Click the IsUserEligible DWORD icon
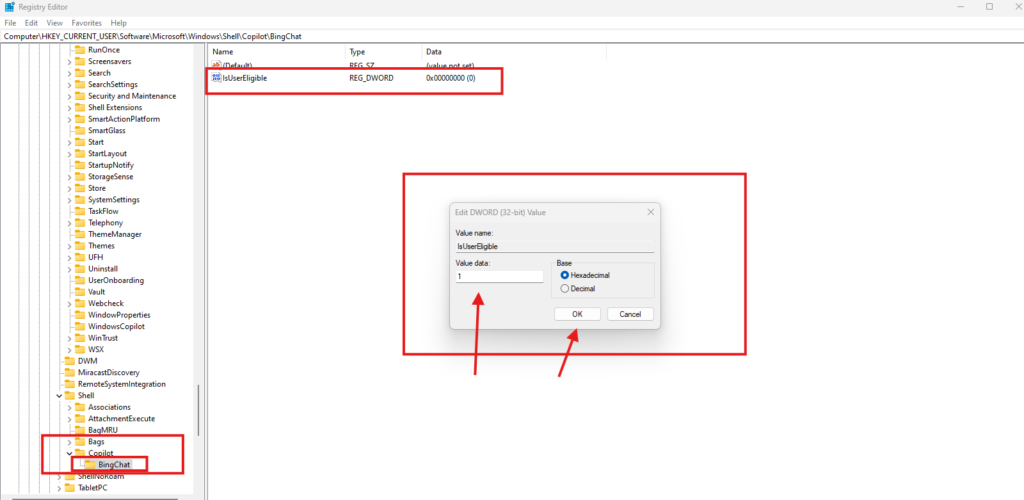Viewport: 1024px width, 500px height. (x=217, y=78)
